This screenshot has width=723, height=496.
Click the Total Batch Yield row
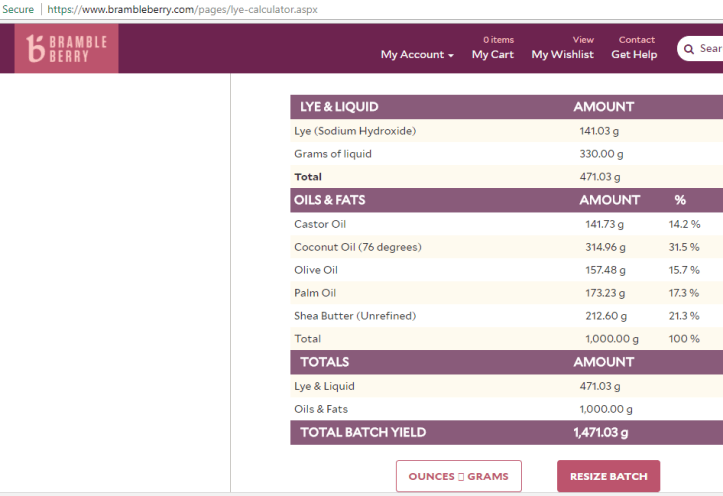(x=363, y=432)
